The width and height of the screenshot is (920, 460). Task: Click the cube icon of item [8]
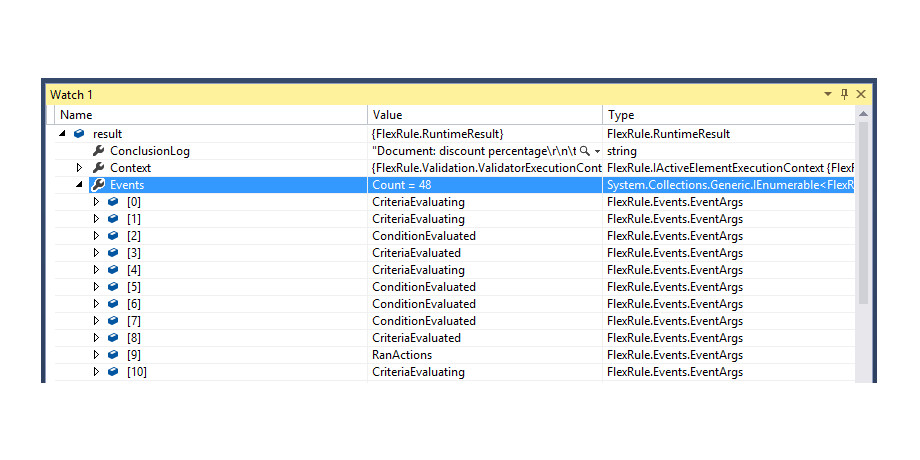[113, 338]
